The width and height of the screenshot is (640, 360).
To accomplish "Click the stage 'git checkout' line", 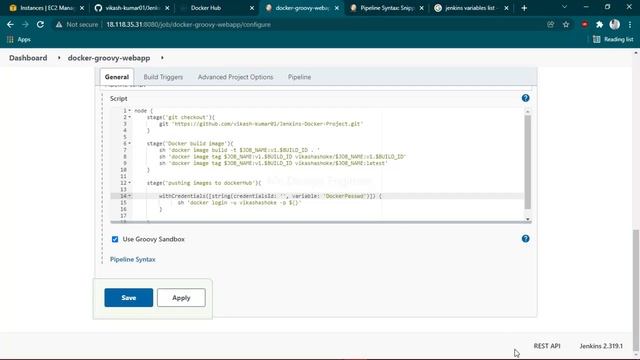I will (x=180, y=117).
